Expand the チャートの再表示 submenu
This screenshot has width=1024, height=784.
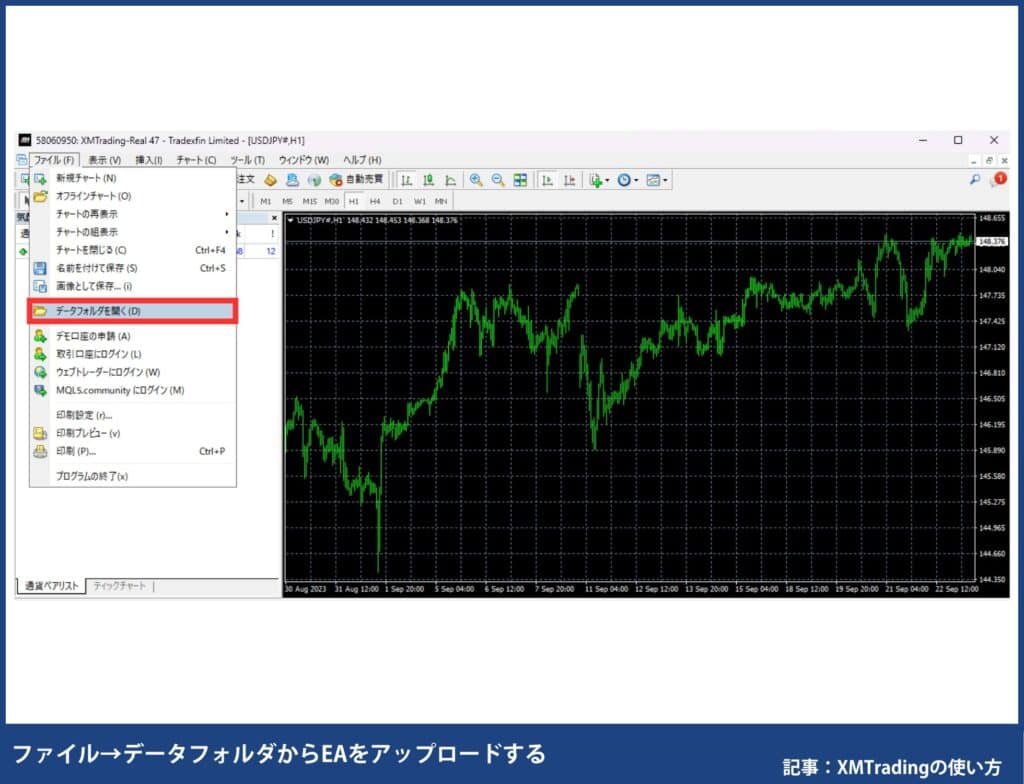[133, 214]
